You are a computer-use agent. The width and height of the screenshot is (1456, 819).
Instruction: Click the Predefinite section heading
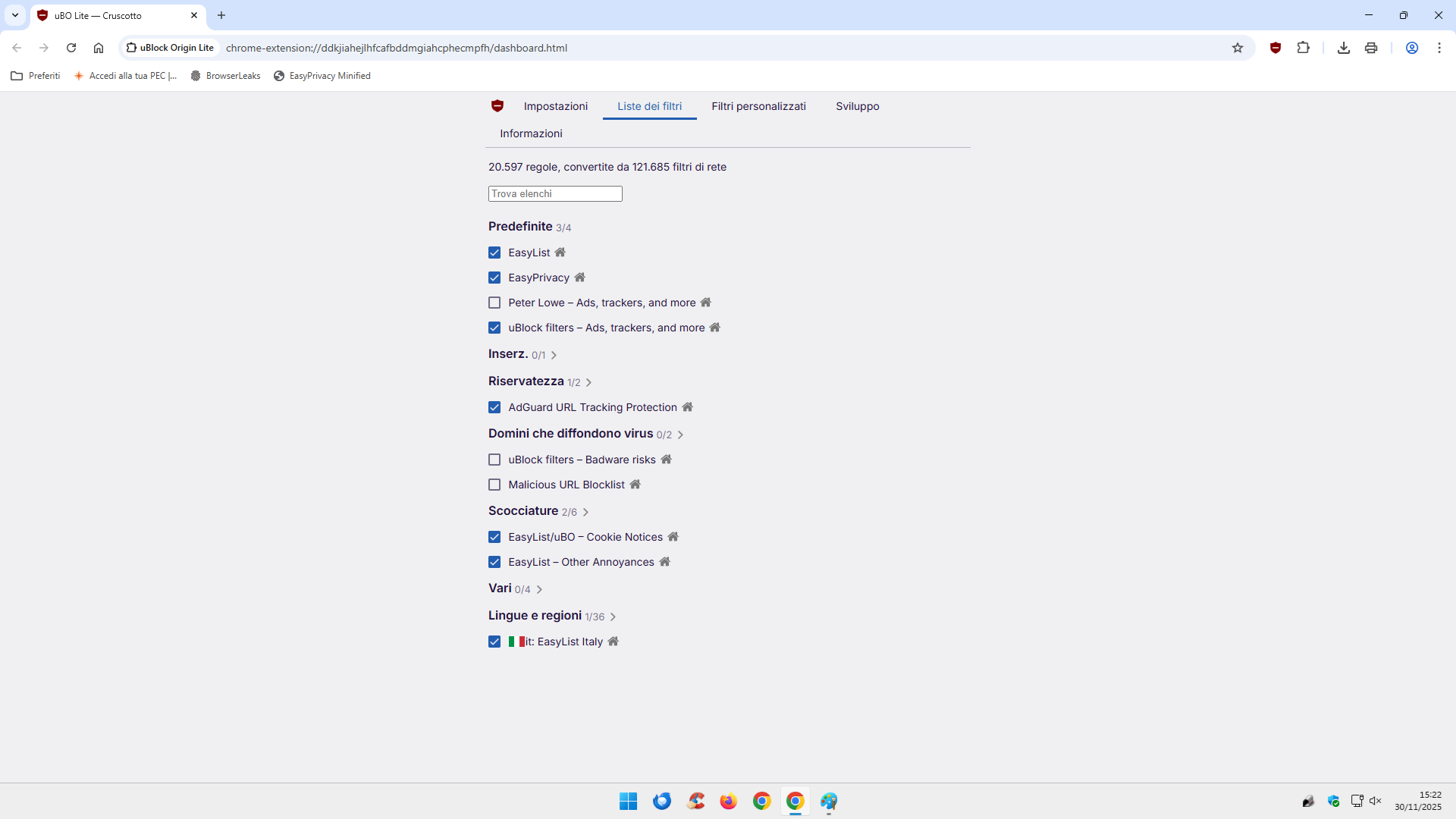click(520, 226)
